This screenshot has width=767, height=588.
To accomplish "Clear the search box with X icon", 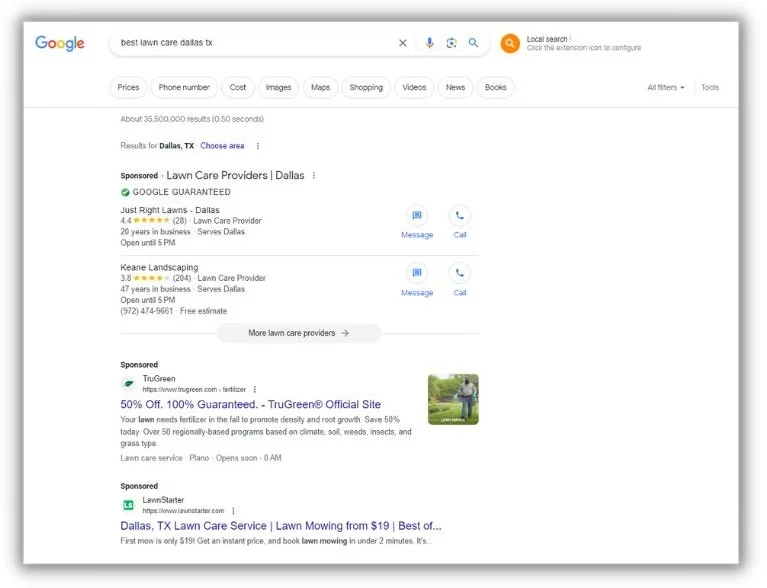I will (x=403, y=43).
